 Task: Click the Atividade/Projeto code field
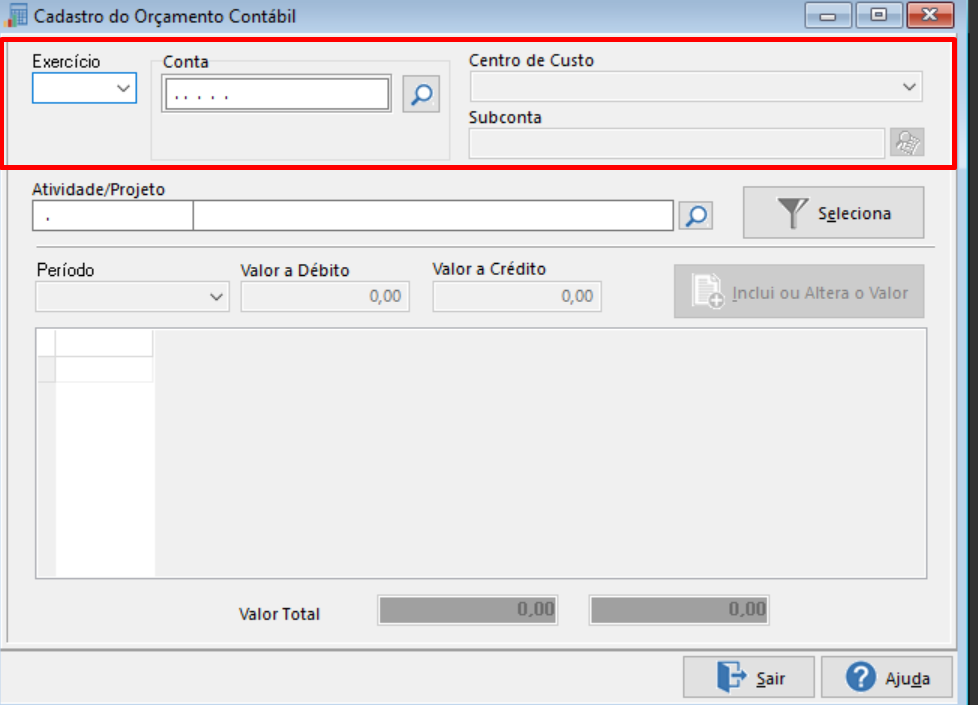point(113,216)
